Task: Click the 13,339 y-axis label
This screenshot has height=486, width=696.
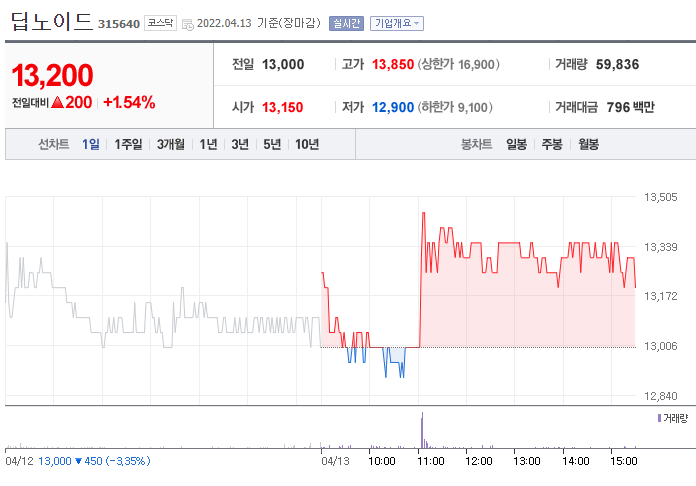Action: [x=660, y=247]
